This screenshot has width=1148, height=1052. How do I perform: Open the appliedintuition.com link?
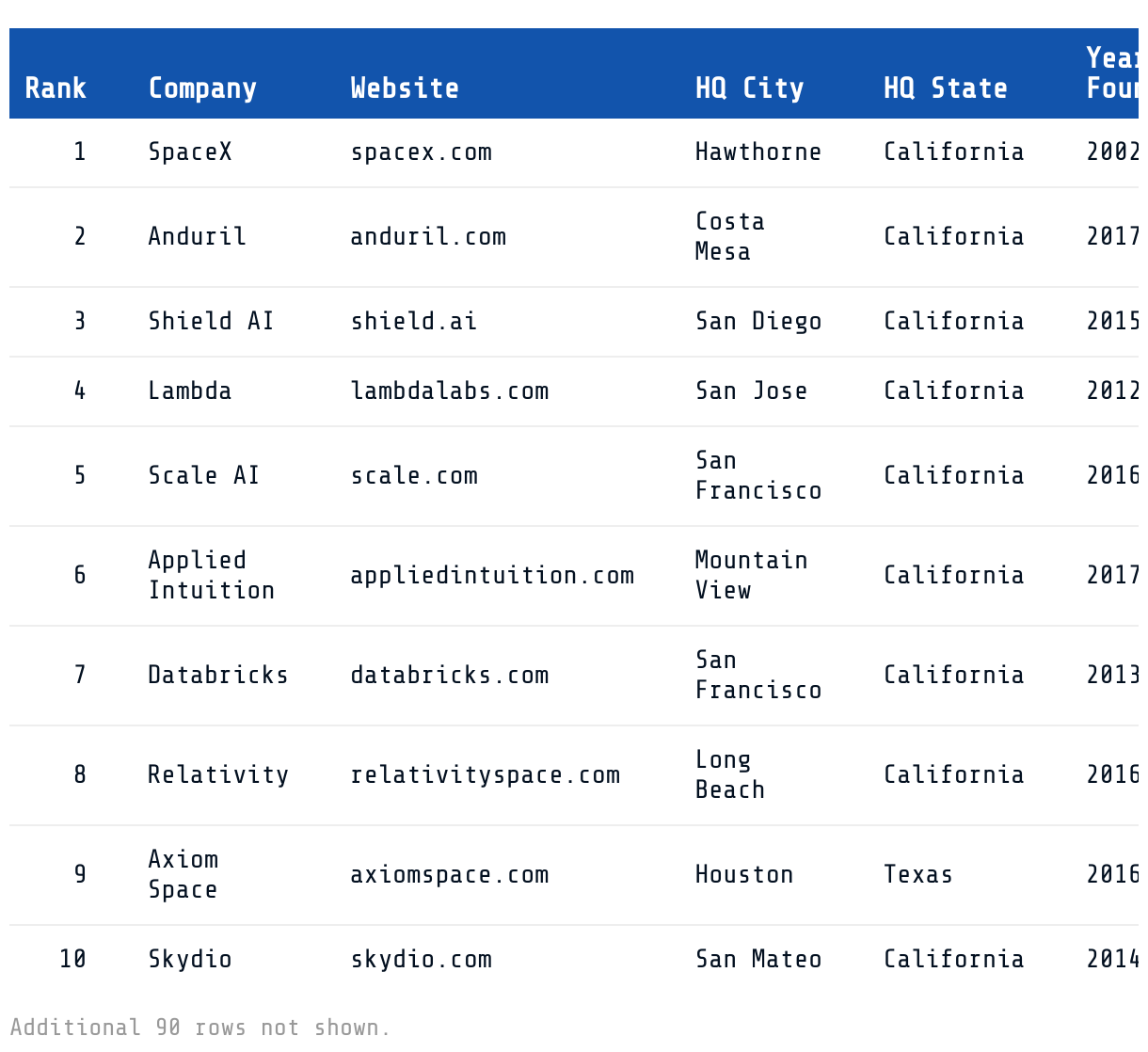[x=492, y=576]
